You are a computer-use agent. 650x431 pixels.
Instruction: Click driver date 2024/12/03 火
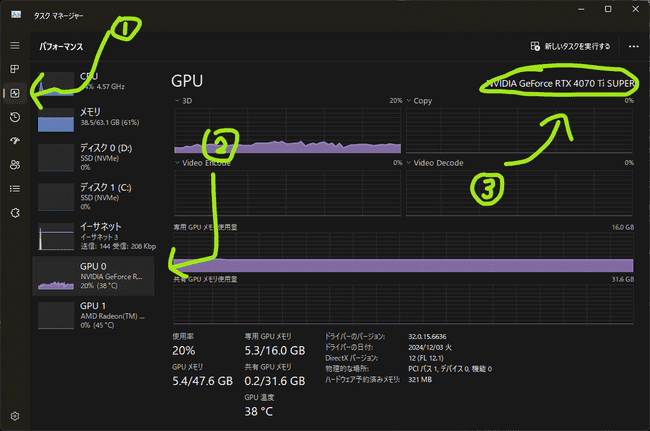pyautogui.click(x=430, y=347)
